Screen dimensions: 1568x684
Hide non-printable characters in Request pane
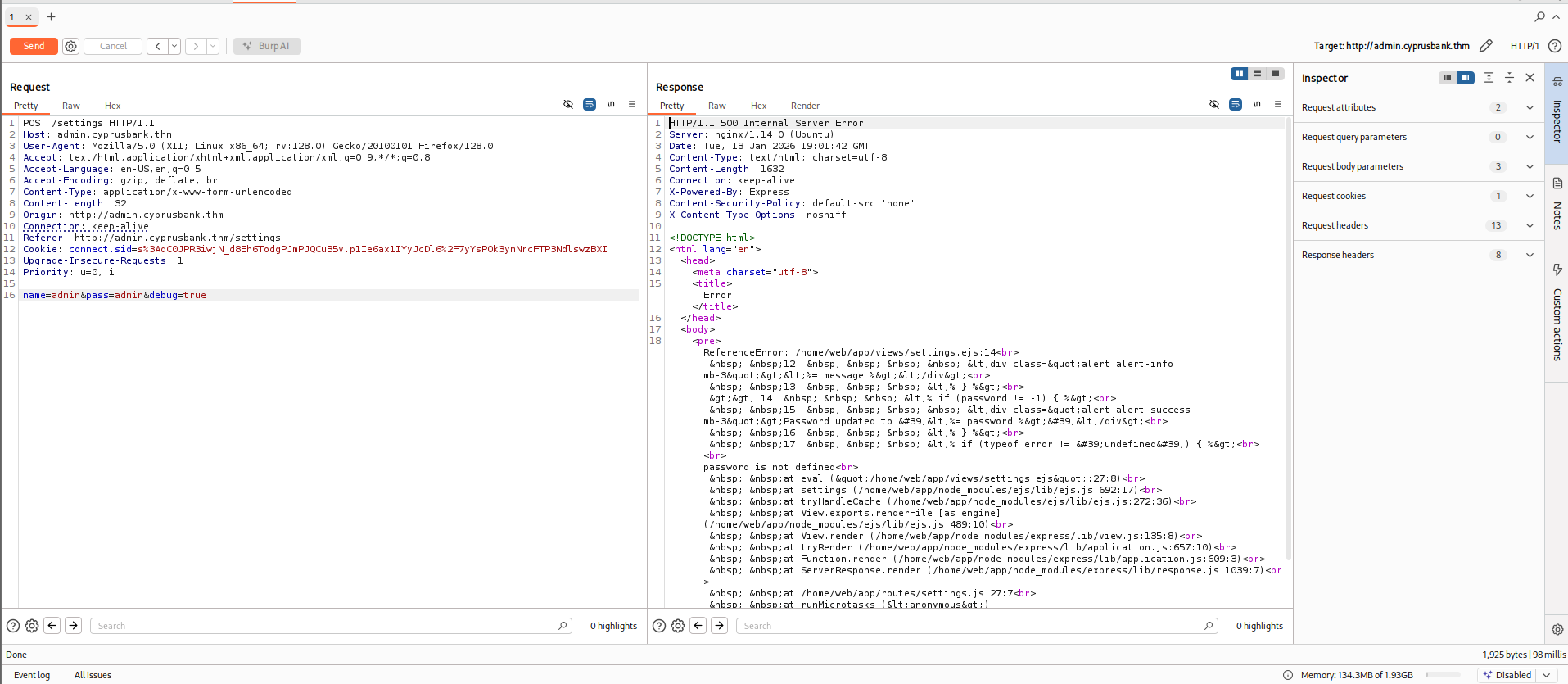click(568, 105)
